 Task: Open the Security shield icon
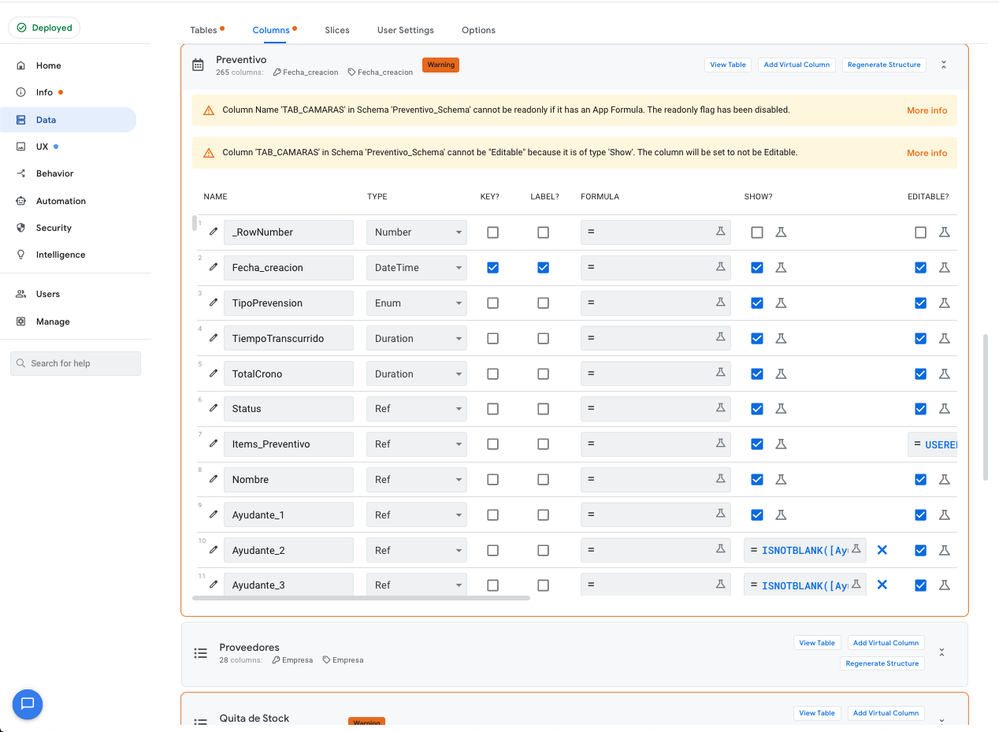[21, 227]
